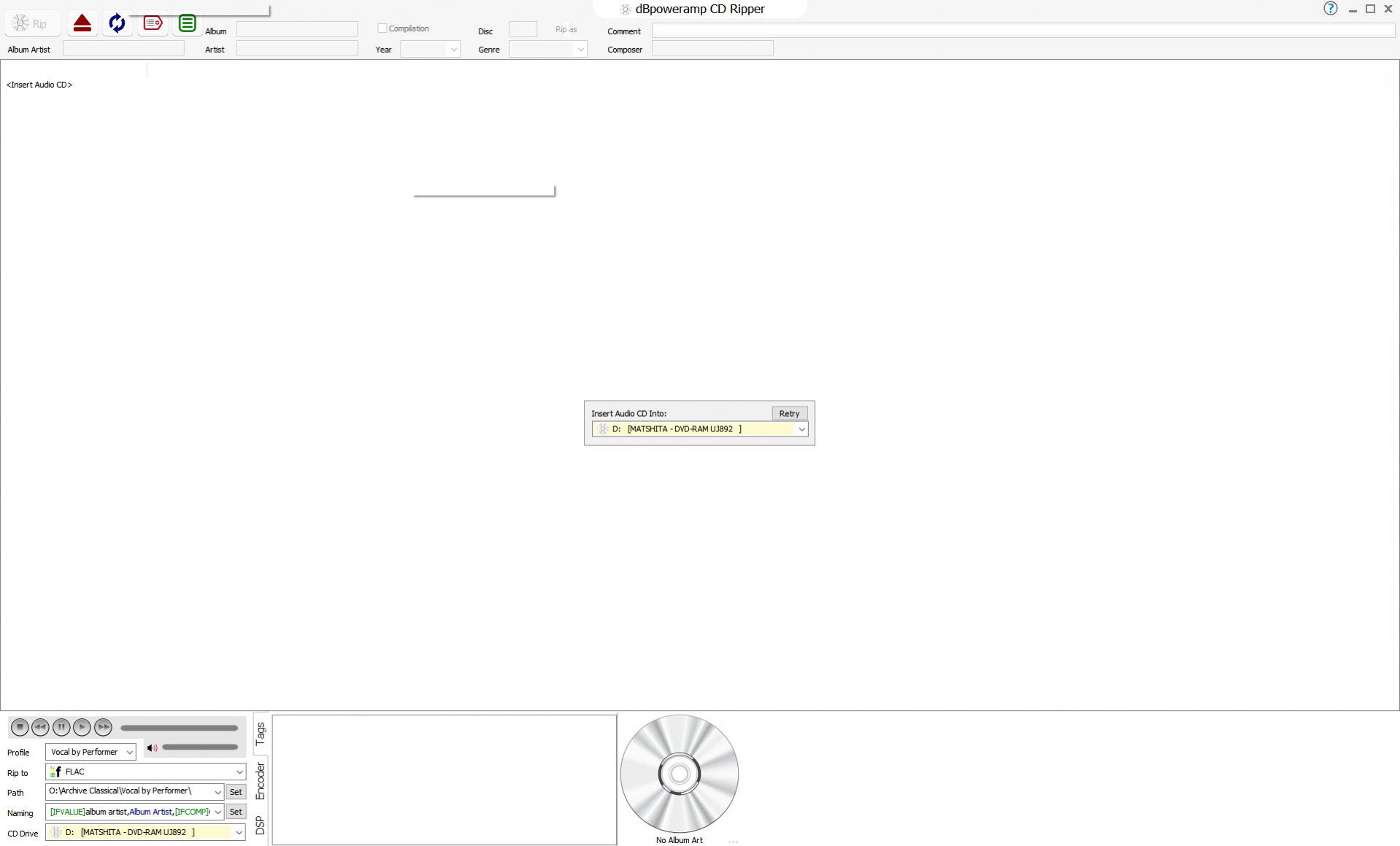Open the red metadata tag icon
Image resolution: width=1400 pixels, height=846 pixels.
(153, 23)
